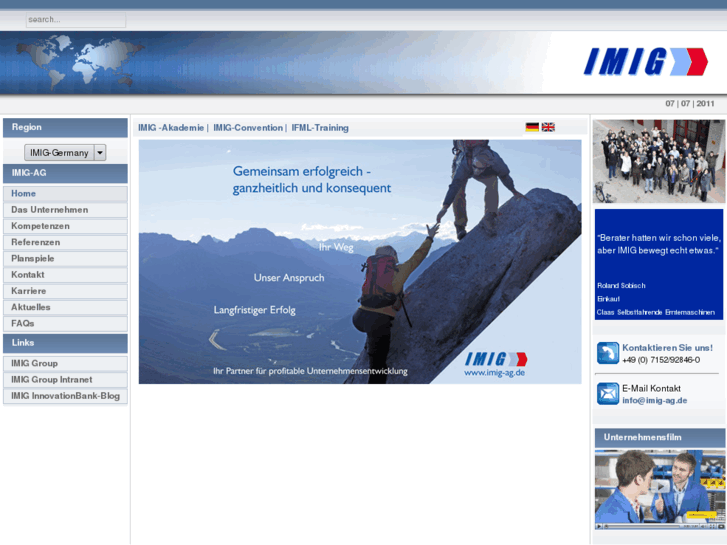Click the blue Roland Sobisch testimonial box
The width and height of the screenshot is (727, 545).
tap(659, 264)
